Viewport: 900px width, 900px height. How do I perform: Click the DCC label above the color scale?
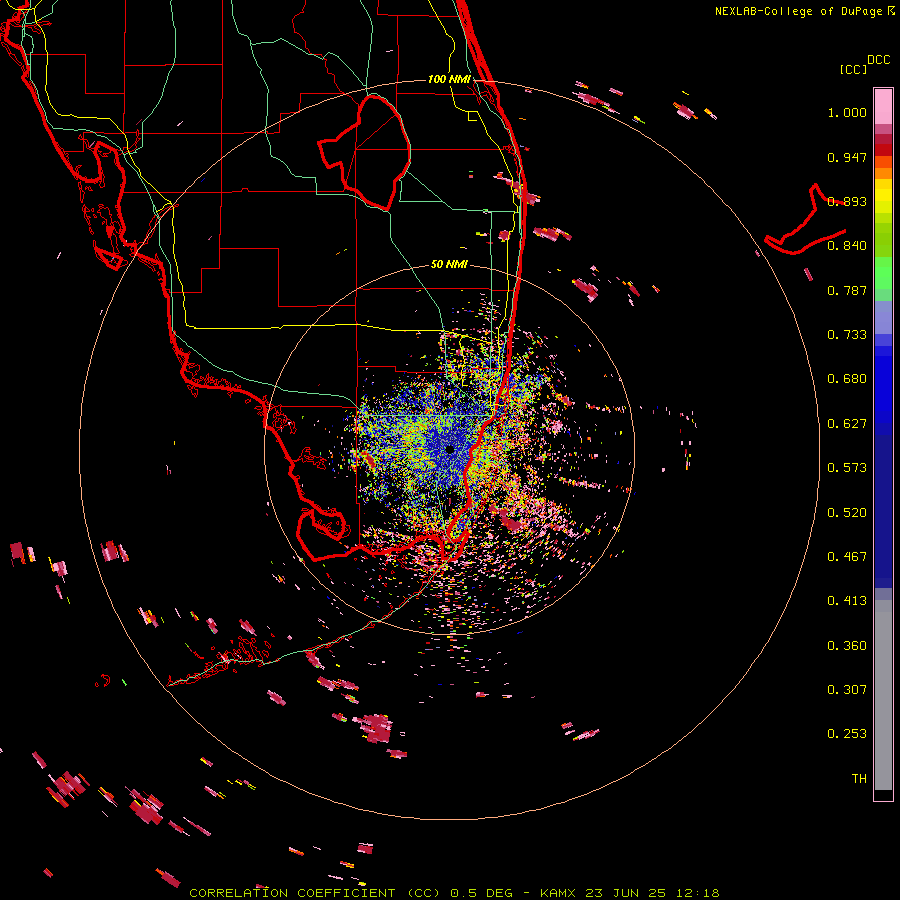(878, 60)
